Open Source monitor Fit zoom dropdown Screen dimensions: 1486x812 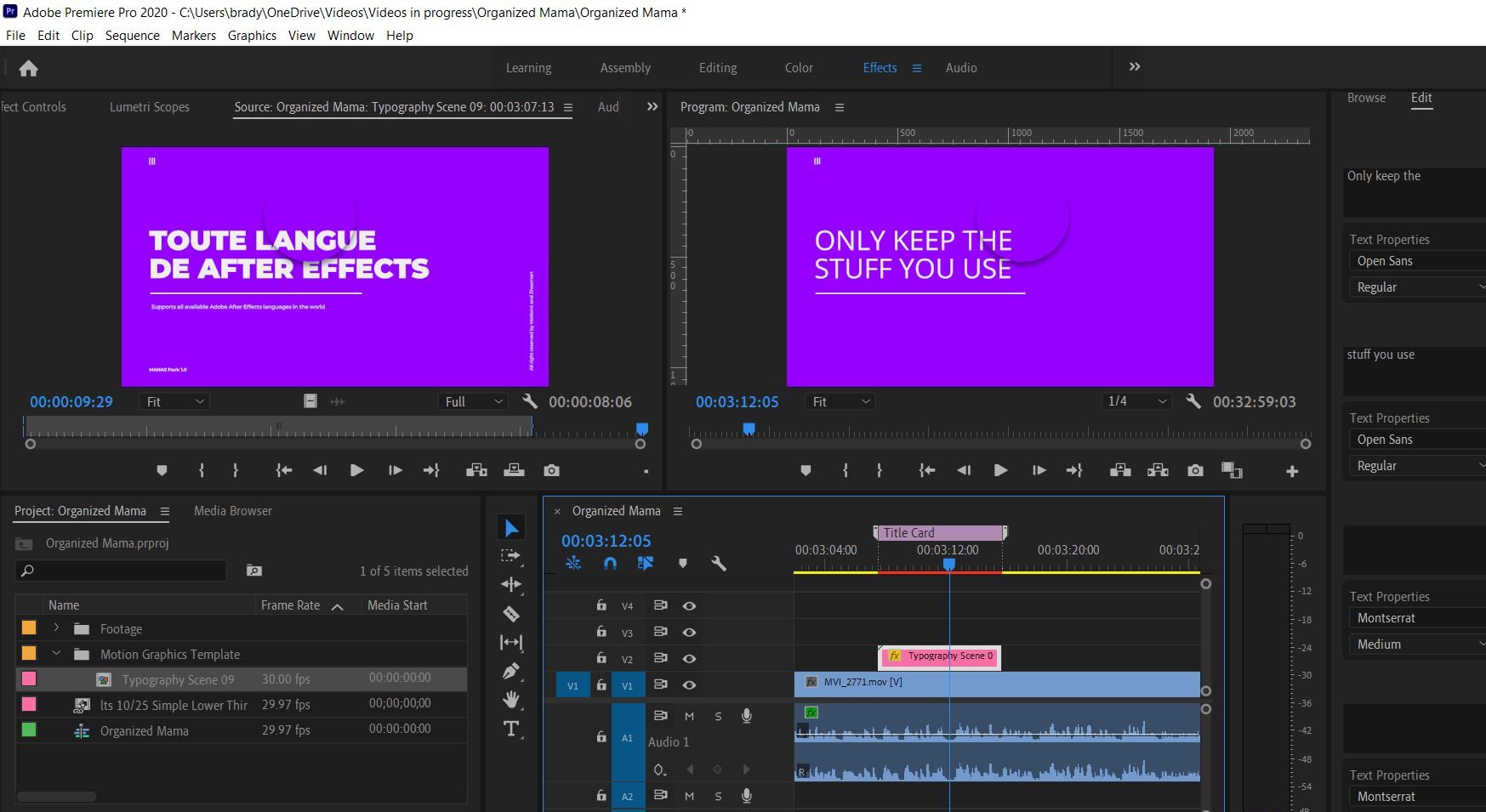pos(174,401)
